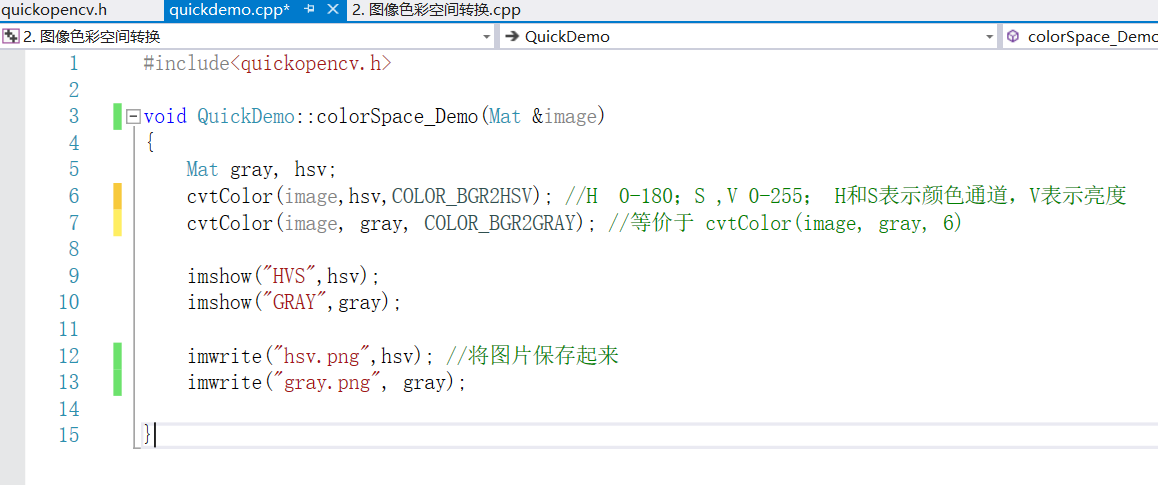The image size is (1158, 485).
Task: Click line number 6 in the gutter
Action: click(x=72, y=196)
